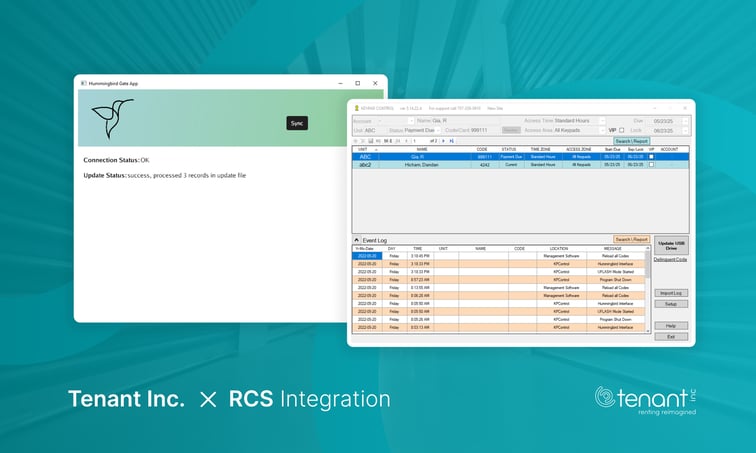The height and width of the screenshot is (453, 756).
Task: Maximize the Hummingbird Gate App window
Action: (x=358, y=83)
